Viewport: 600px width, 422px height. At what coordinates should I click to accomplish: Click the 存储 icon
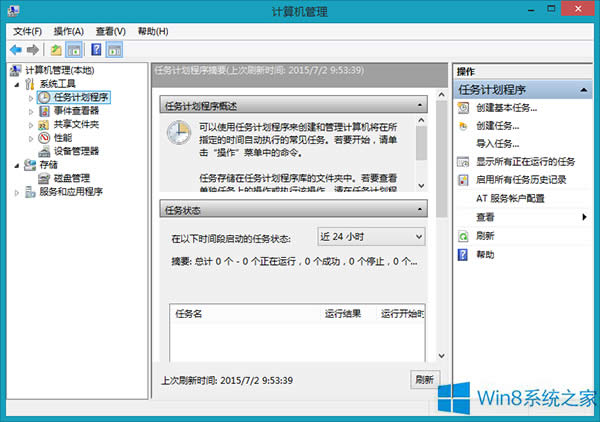[30, 165]
